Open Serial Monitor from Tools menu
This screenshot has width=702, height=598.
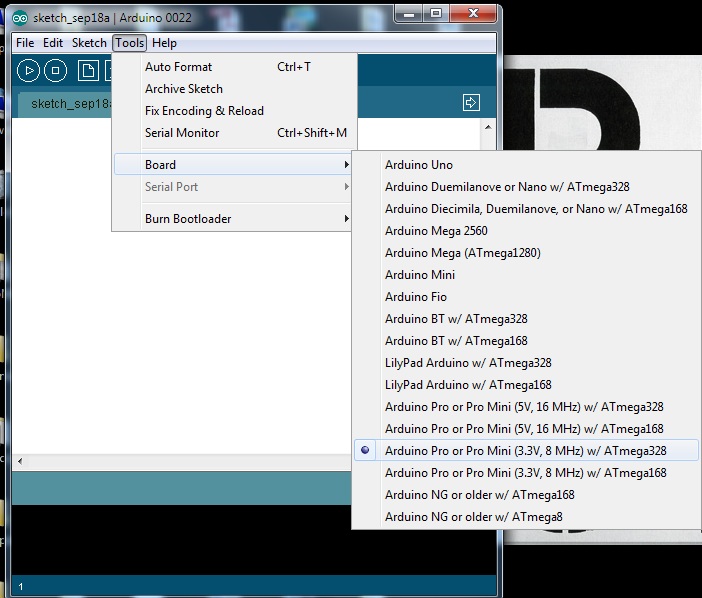click(x=235, y=132)
